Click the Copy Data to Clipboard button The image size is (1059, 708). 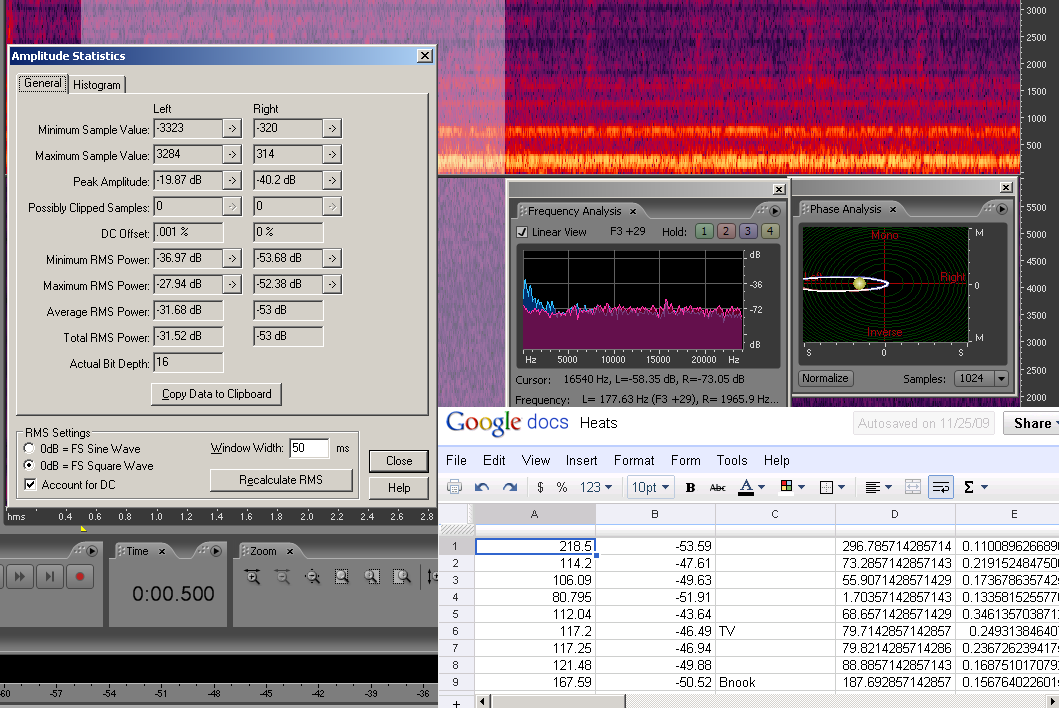[216, 394]
